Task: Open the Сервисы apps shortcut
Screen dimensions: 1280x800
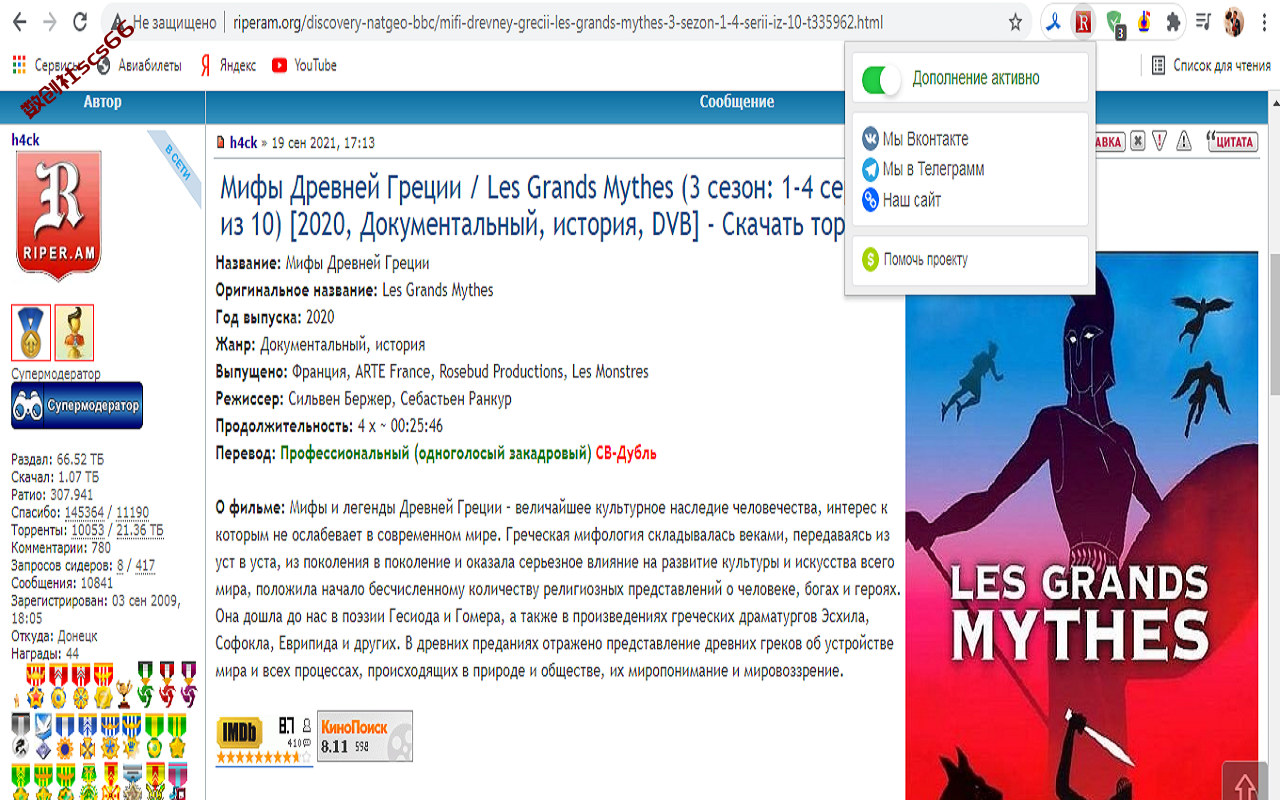Action: pos(46,65)
